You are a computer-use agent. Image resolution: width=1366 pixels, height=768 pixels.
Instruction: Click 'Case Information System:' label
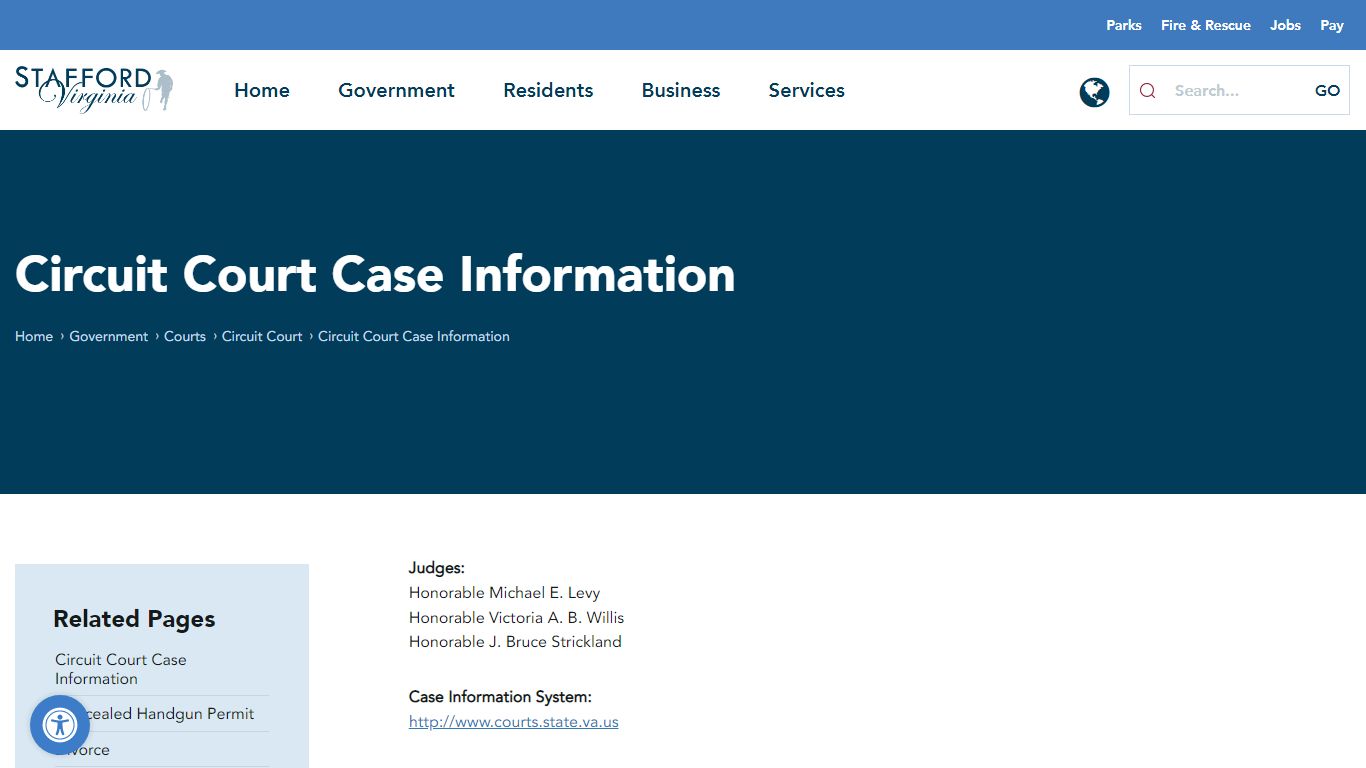click(500, 697)
